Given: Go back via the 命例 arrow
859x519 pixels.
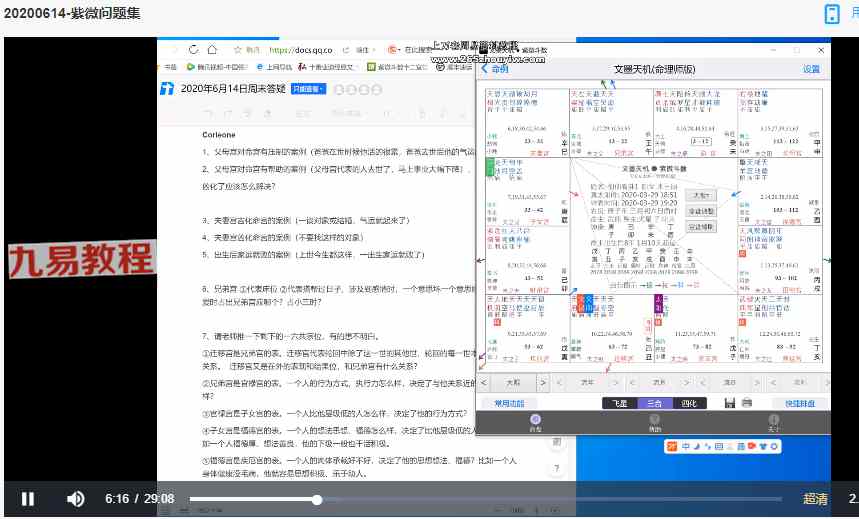Looking at the screenshot, I should coord(494,69).
